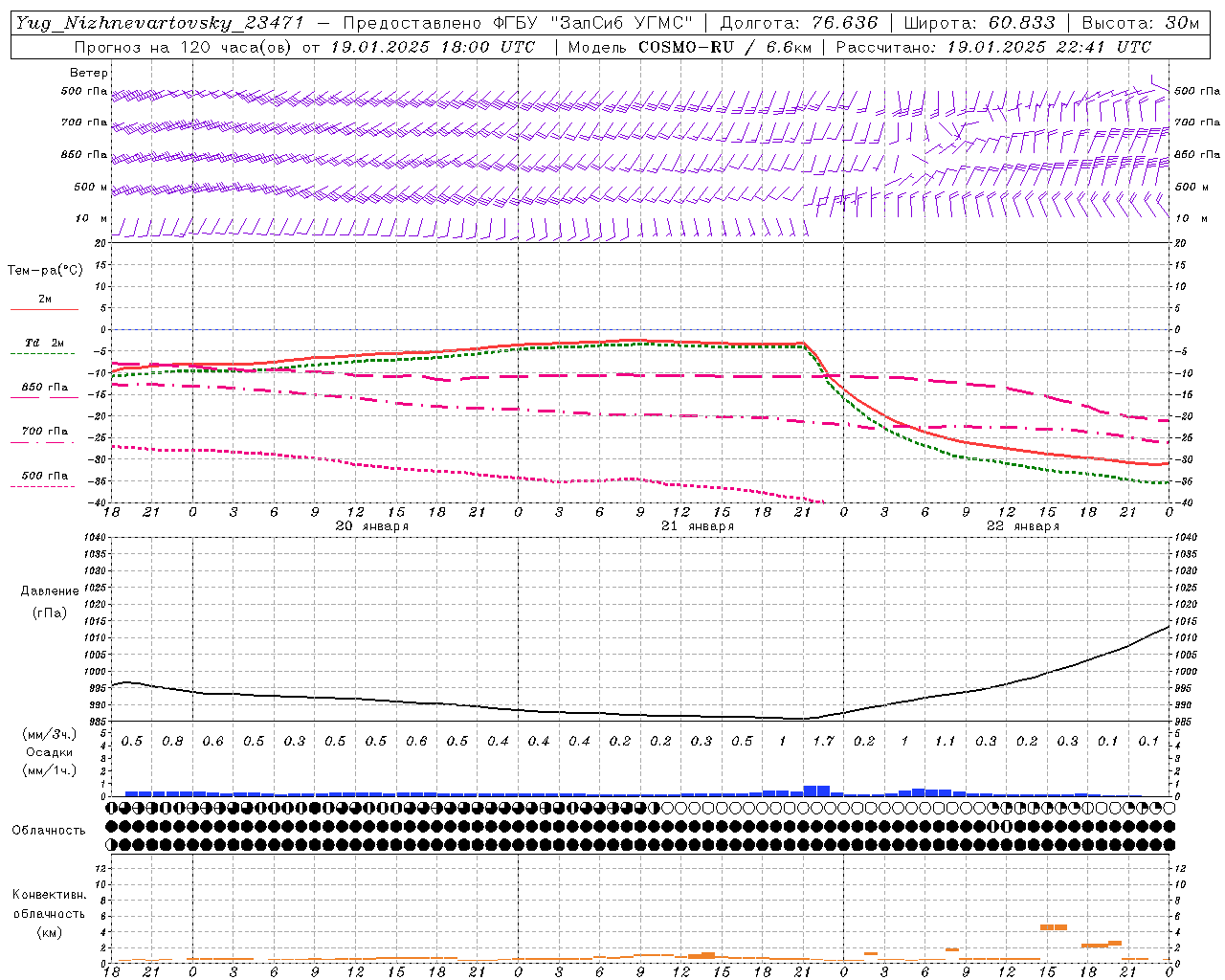The height and width of the screenshot is (980, 1225).
Task: Click the 21 января date label
Action: 698,526
